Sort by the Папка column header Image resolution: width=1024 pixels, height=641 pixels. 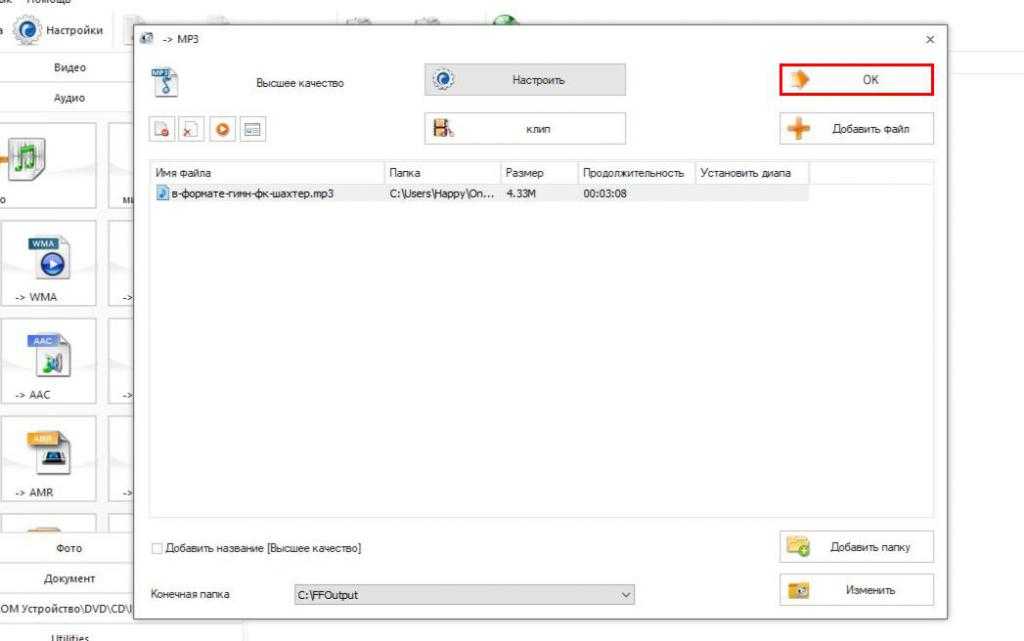pos(442,173)
